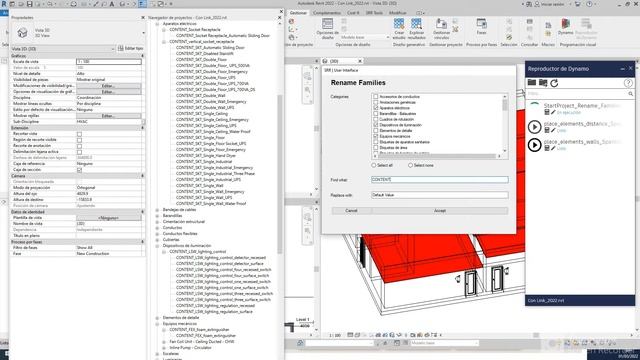Click the 3D view cube icon in Propiedades
This screenshot has width=640, height=360.
(22, 32)
